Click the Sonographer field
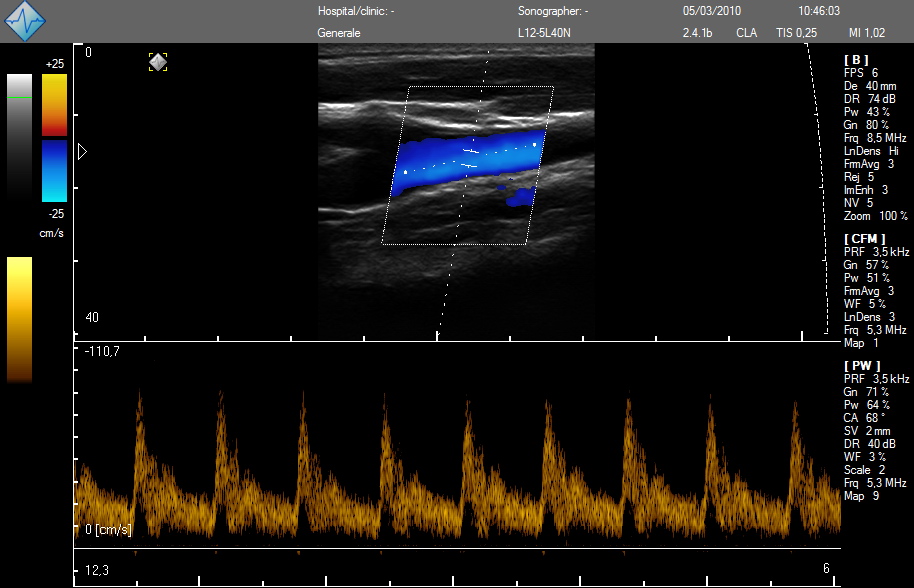Image resolution: width=914 pixels, height=588 pixels. (x=553, y=12)
